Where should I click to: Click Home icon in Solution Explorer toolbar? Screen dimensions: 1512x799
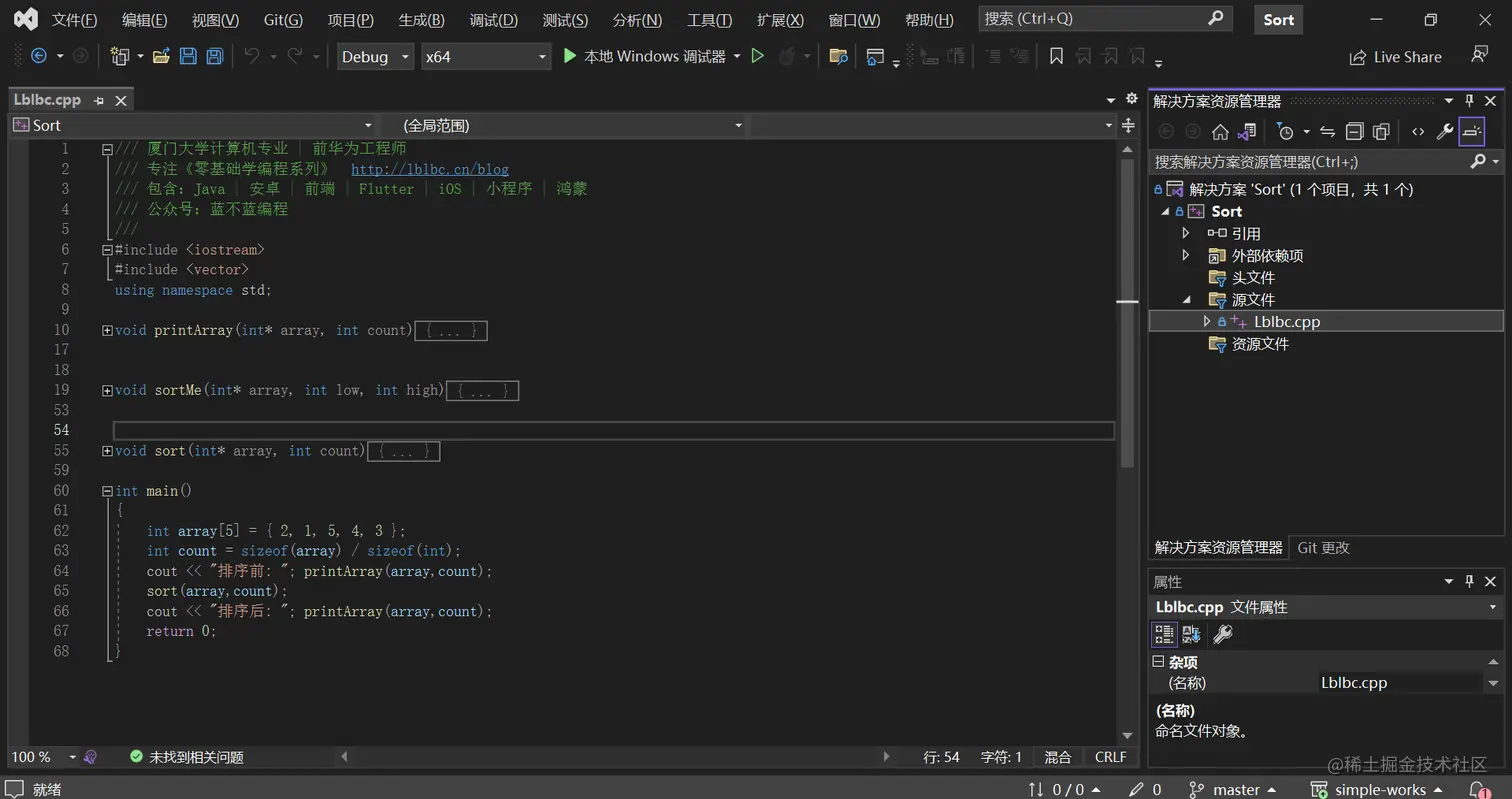(1220, 131)
